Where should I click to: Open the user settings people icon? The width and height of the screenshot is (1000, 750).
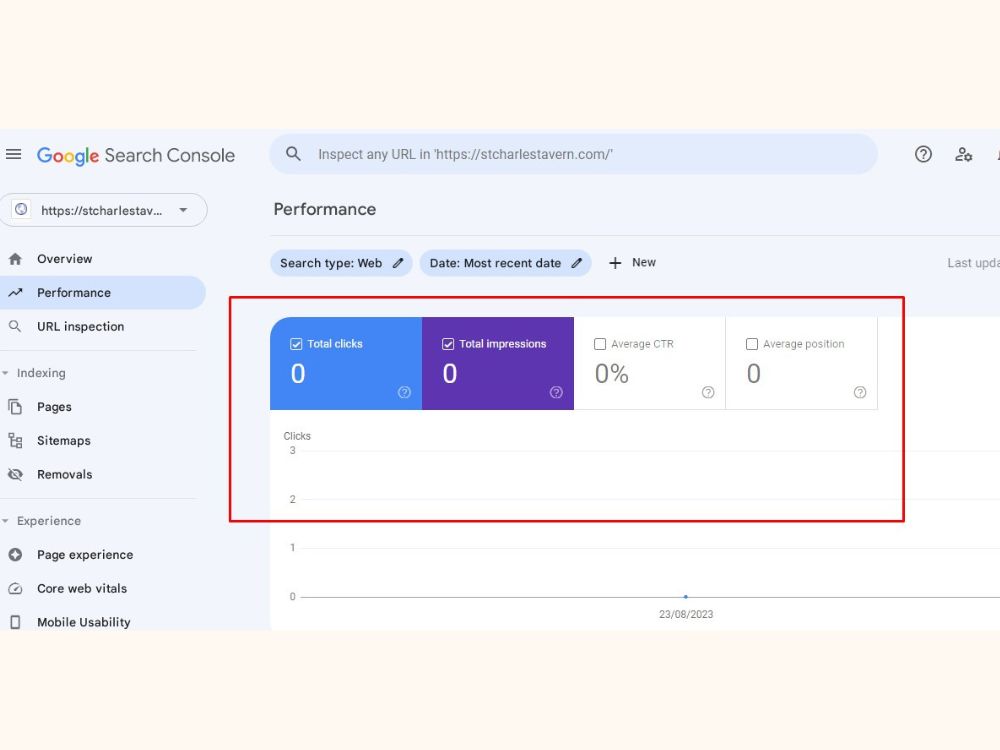pos(963,154)
